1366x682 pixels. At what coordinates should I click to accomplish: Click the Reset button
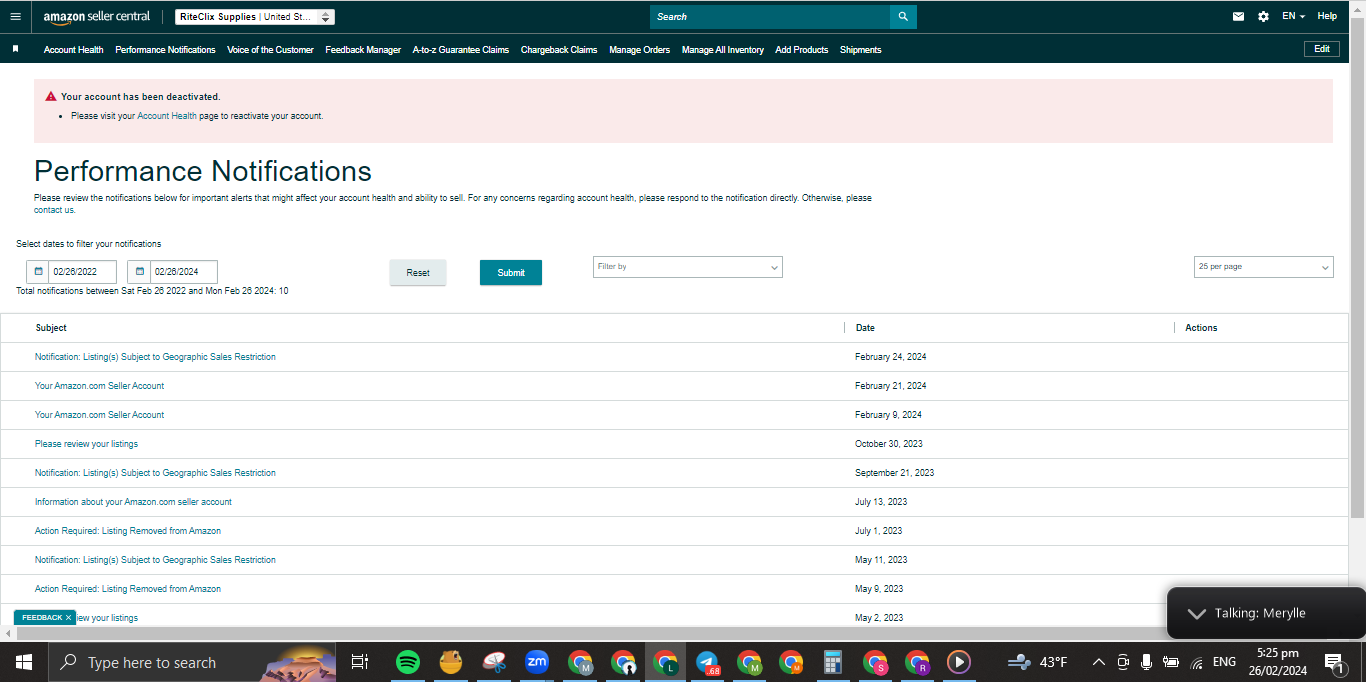(418, 273)
